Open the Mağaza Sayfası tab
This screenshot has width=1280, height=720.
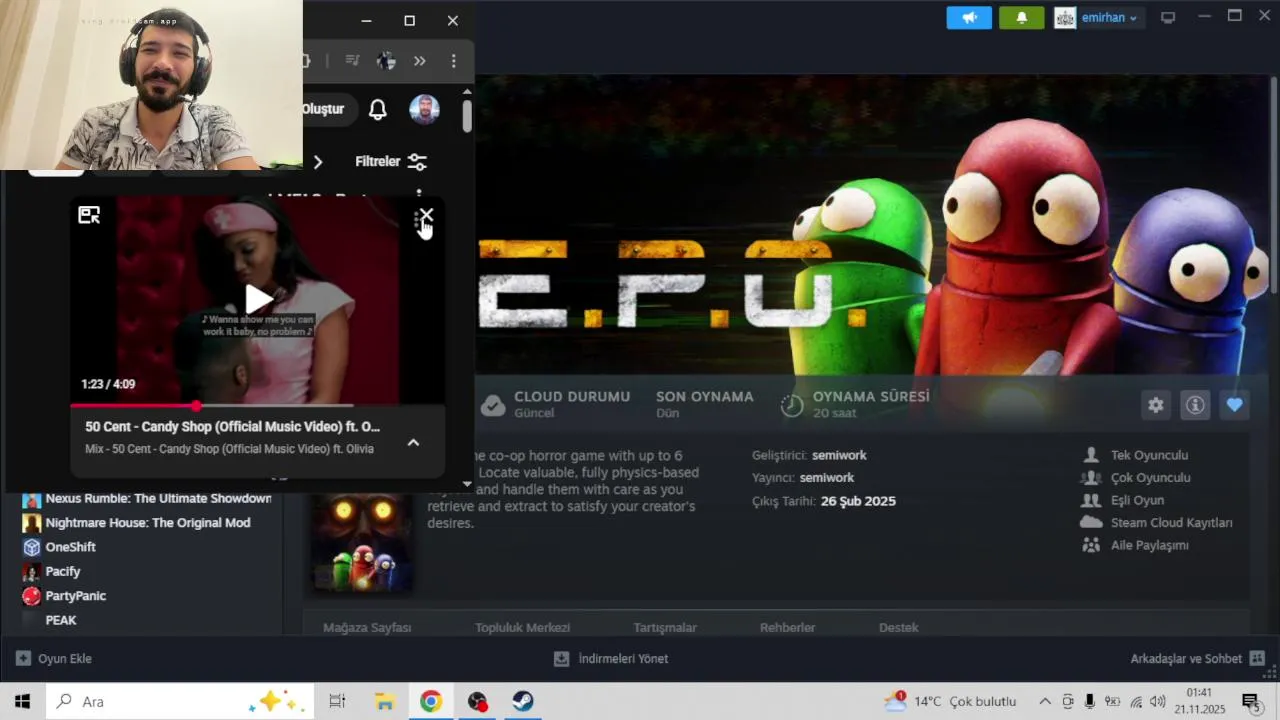(x=367, y=627)
